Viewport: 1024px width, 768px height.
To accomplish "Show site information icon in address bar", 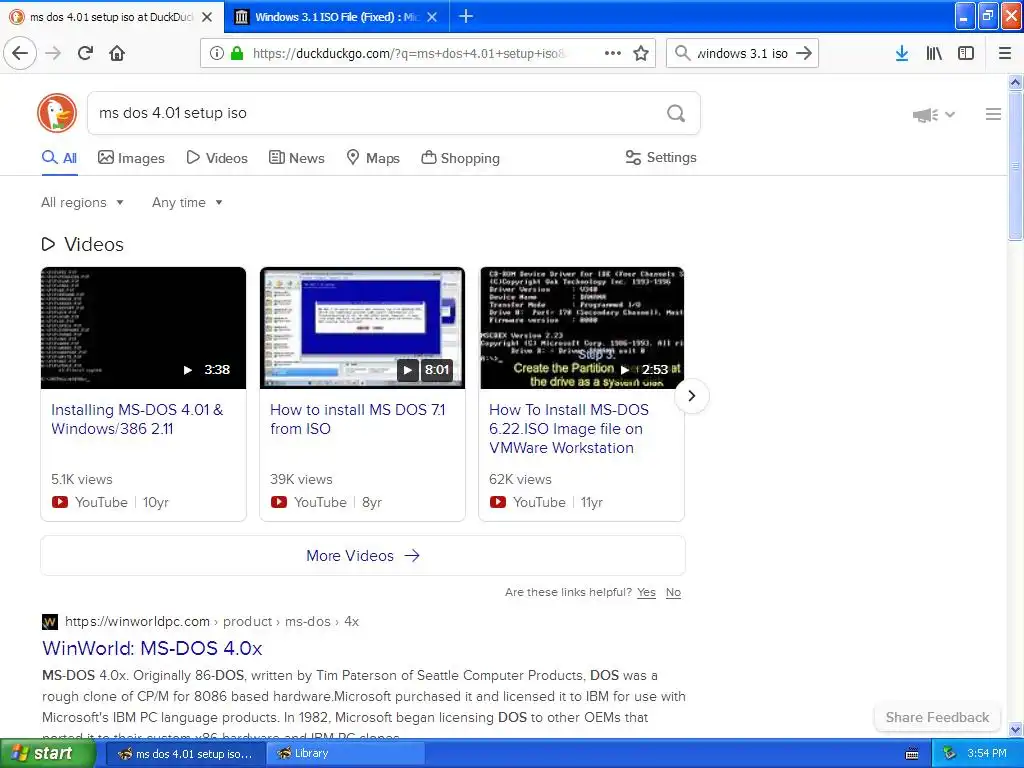I will pos(217,53).
